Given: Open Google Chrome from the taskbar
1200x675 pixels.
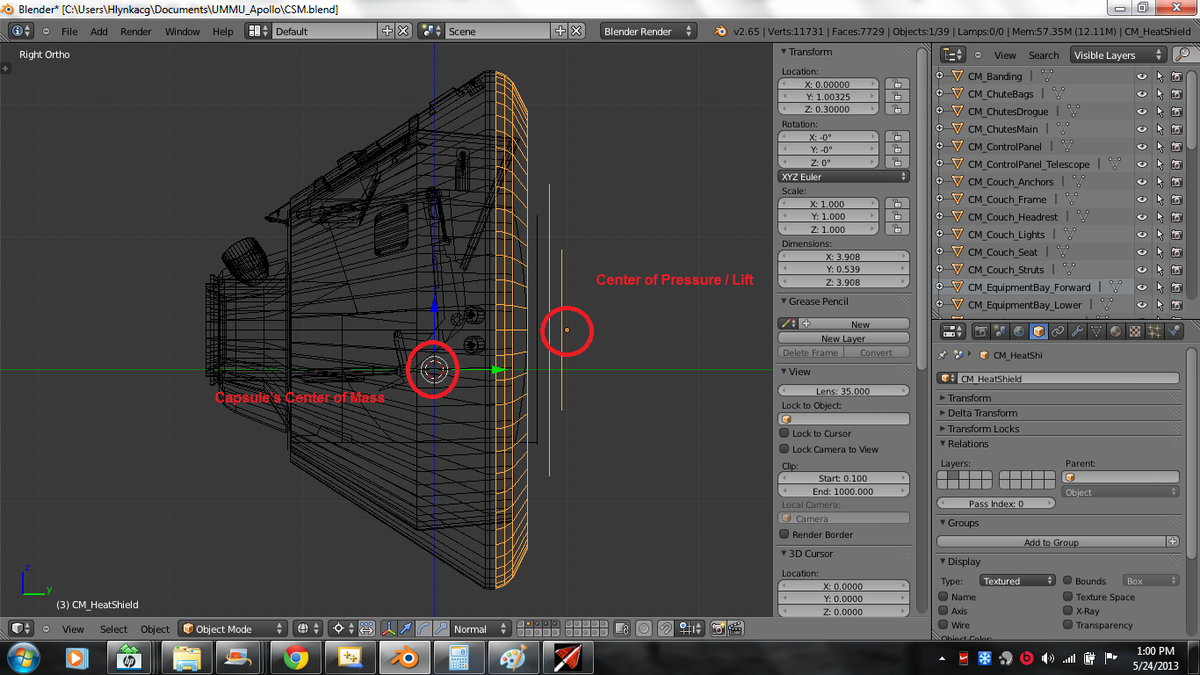Looking at the screenshot, I should 295,658.
